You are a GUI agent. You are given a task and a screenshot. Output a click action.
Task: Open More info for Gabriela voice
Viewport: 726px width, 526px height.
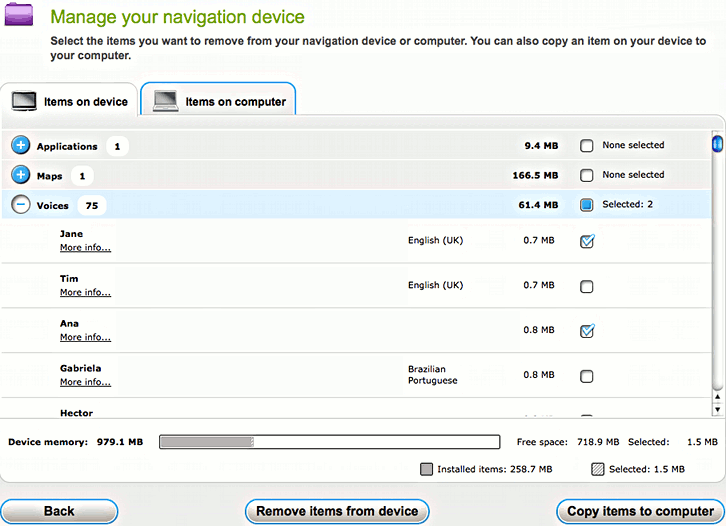point(85,382)
